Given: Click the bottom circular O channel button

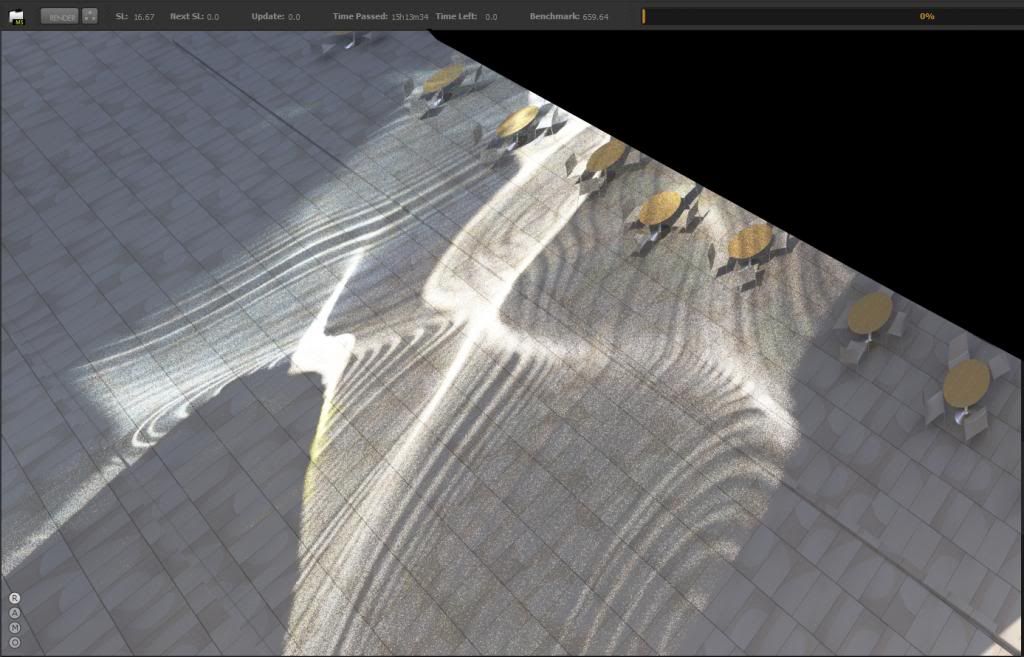Looking at the screenshot, I should click(15, 642).
